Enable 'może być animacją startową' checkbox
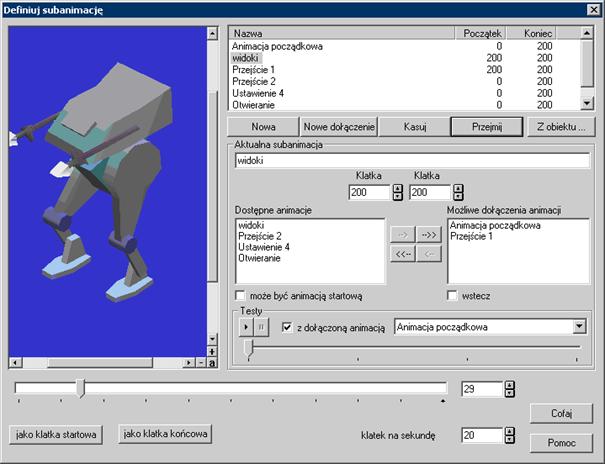This screenshot has width=605, height=464. click(240, 296)
